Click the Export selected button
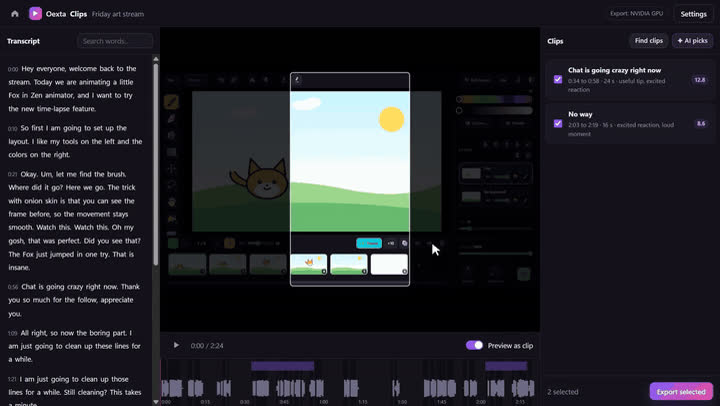Screen dimensions: 720x406 pos(681,392)
